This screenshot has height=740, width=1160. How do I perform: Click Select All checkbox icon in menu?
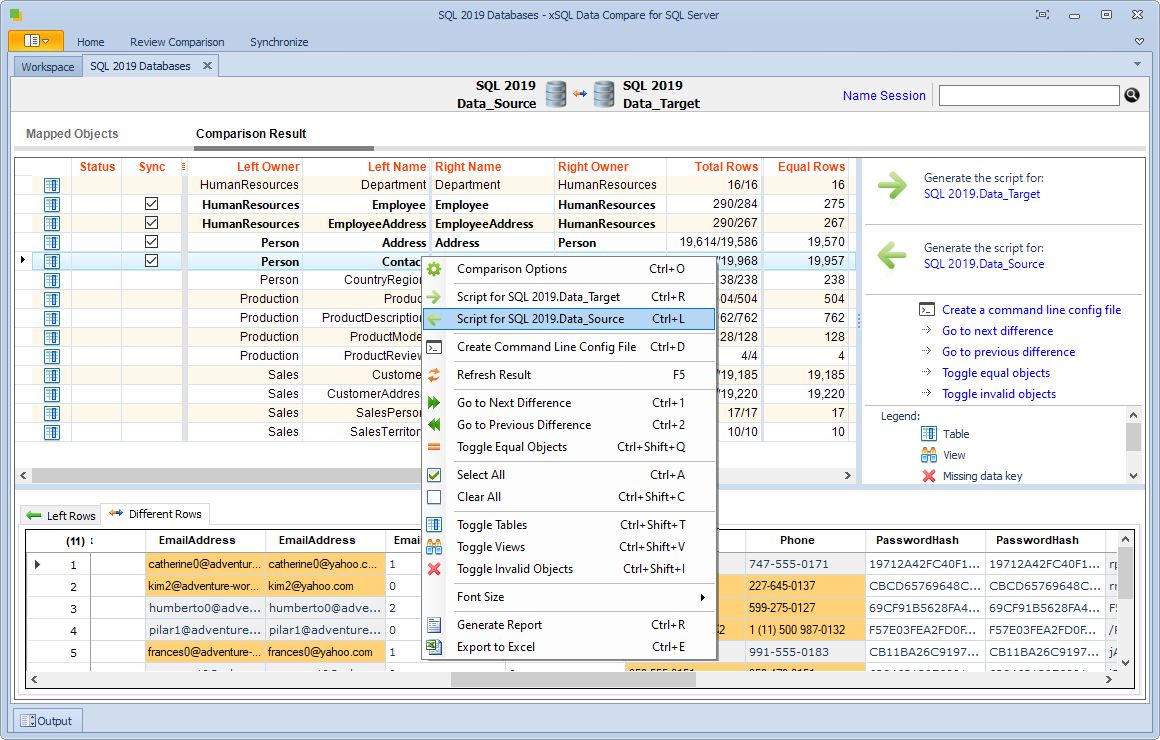pos(434,475)
